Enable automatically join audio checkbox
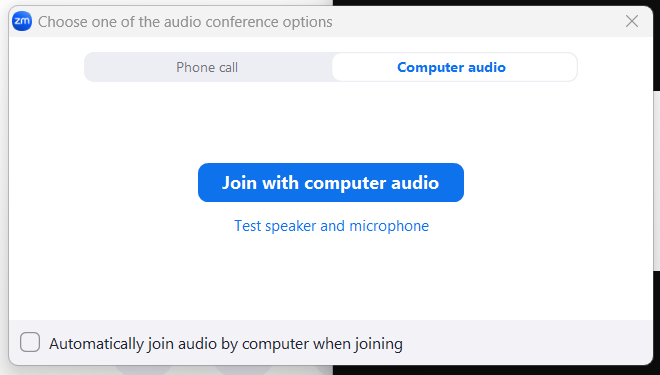This screenshot has width=660, height=375. (x=30, y=342)
